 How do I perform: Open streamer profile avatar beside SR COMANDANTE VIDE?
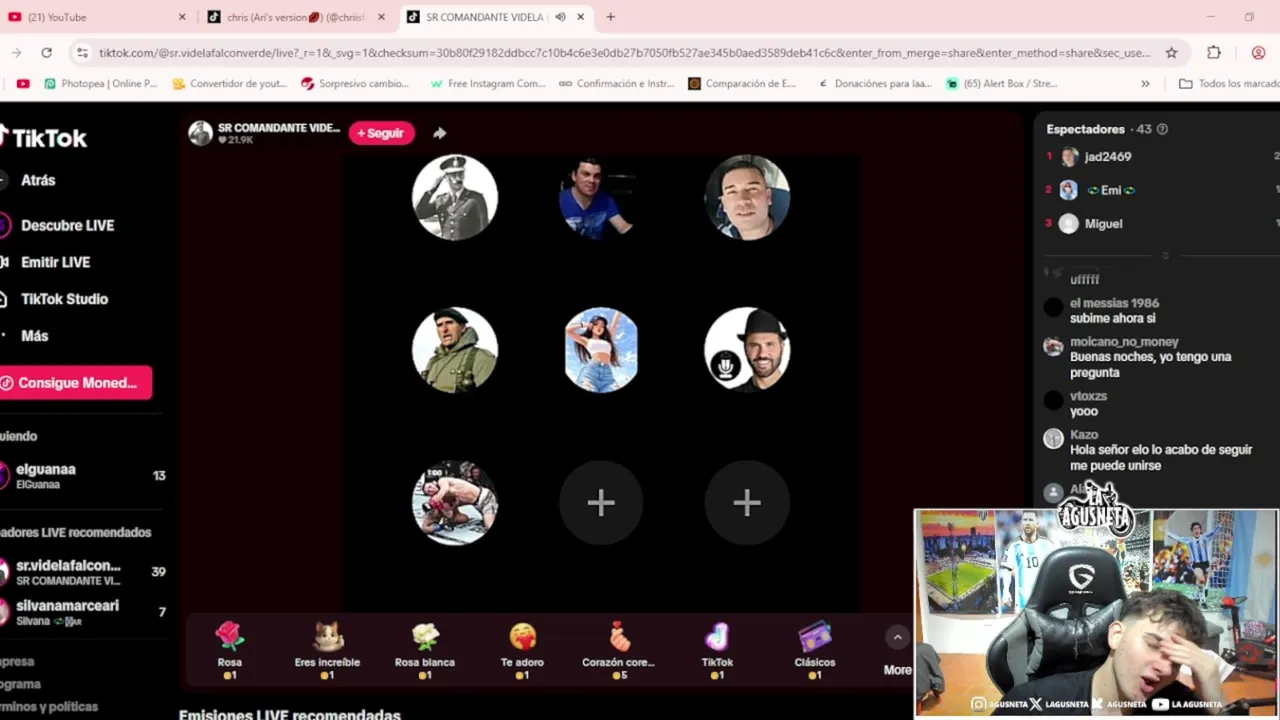pyautogui.click(x=200, y=133)
